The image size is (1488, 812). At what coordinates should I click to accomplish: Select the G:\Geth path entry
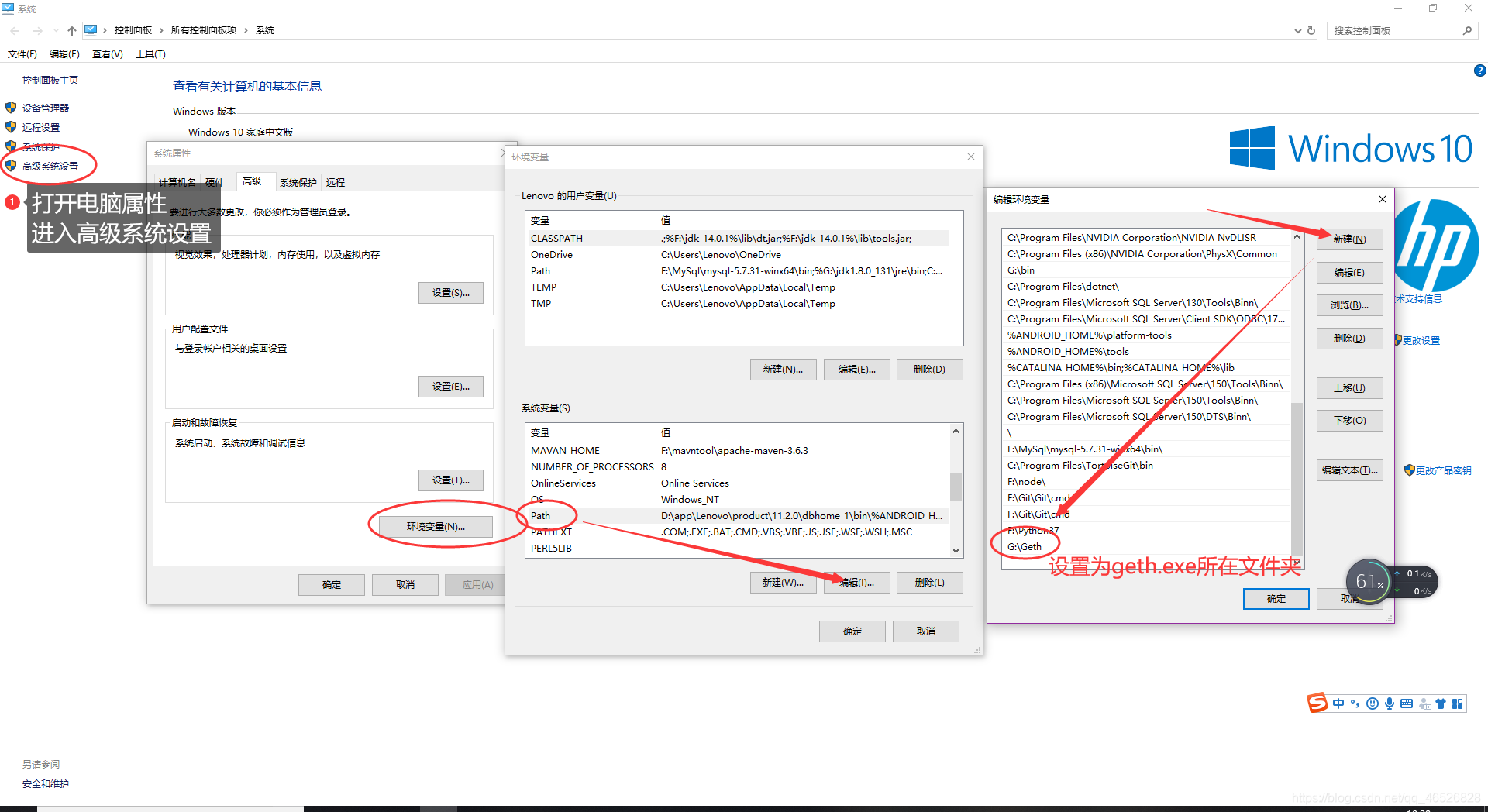tap(1145, 547)
